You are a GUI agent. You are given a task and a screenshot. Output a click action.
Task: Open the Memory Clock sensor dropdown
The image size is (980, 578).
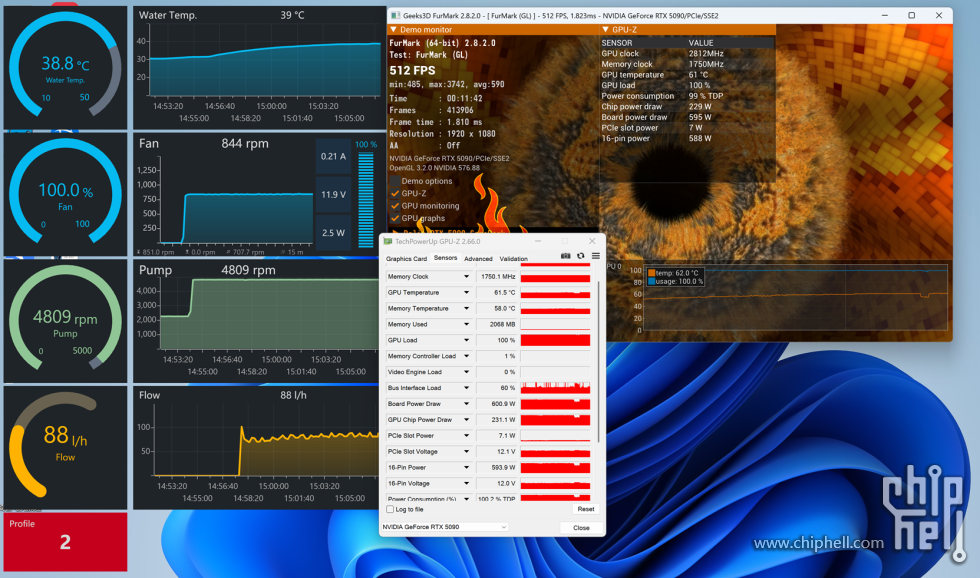[x=466, y=276]
